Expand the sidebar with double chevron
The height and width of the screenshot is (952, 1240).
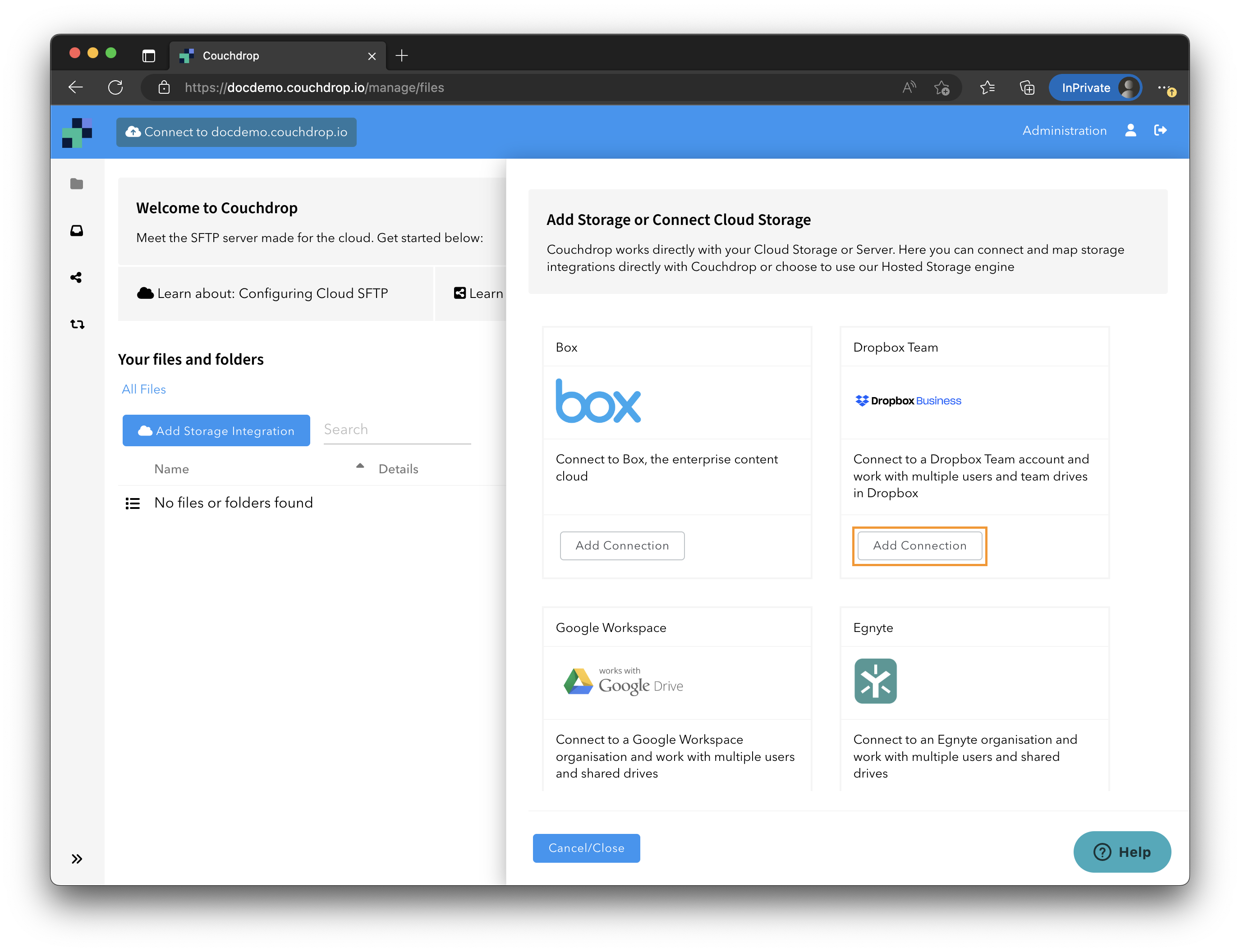(x=77, y=859)
